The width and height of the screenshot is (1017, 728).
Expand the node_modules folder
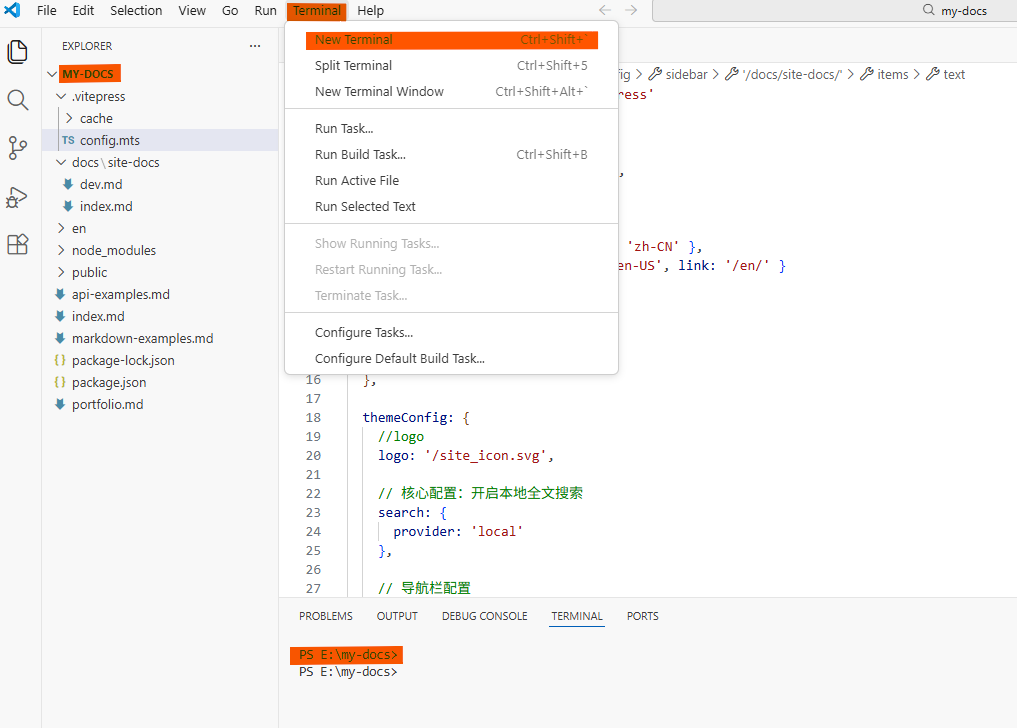(x=113, y=250)
